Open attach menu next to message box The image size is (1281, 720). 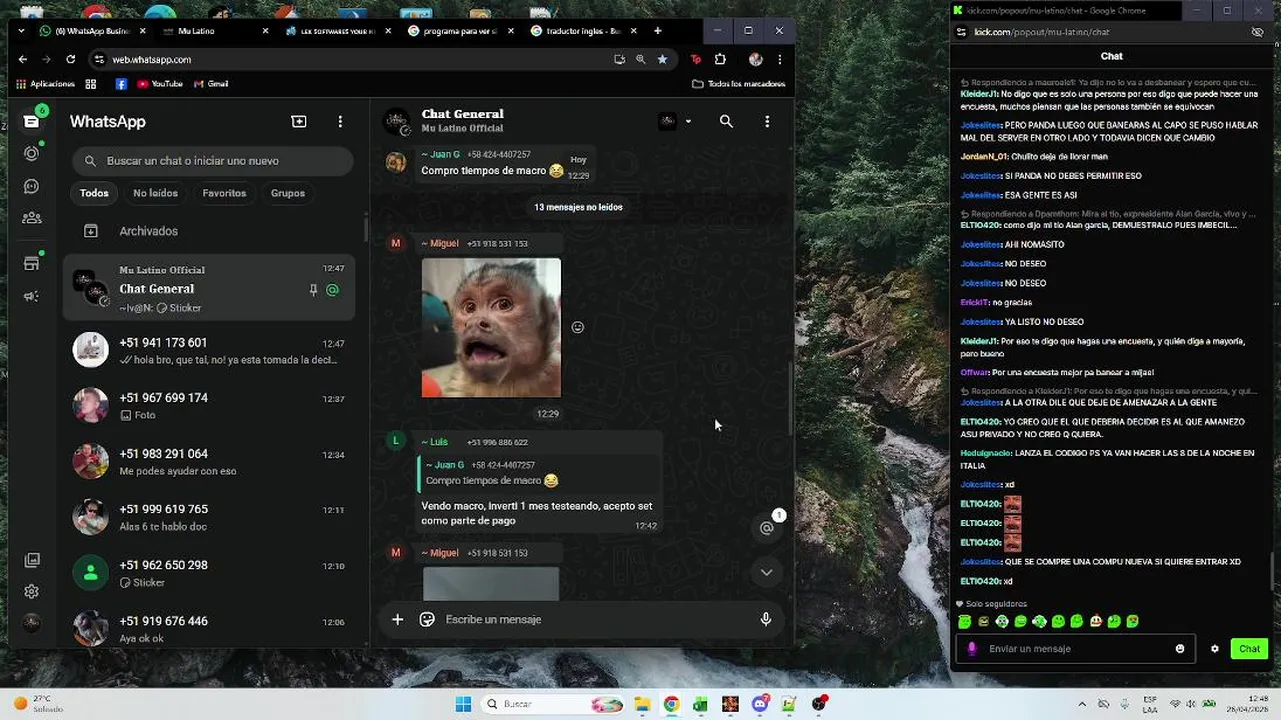pos(397,619)
